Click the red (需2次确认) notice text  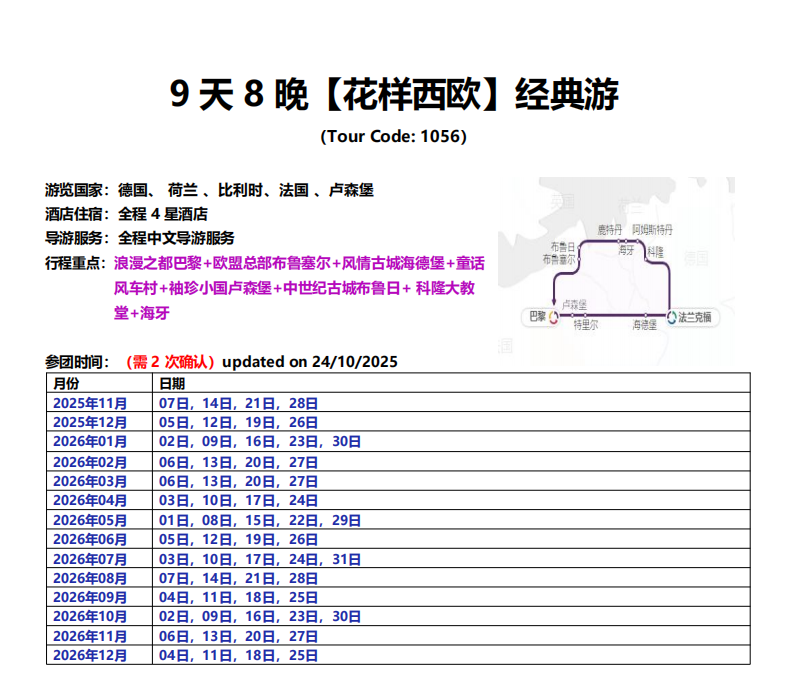(x=171, y=361)
